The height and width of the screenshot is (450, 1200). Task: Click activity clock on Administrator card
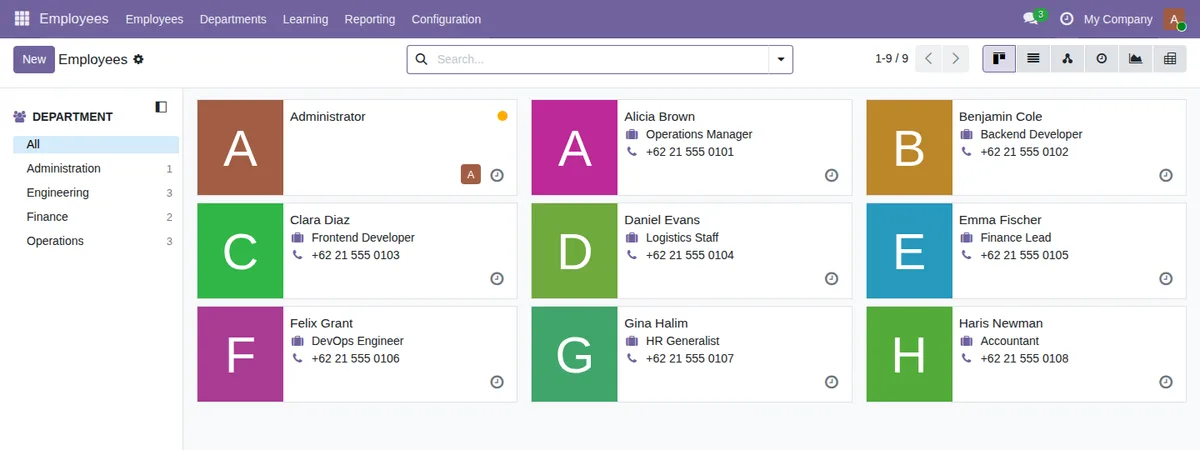[497, 175]
